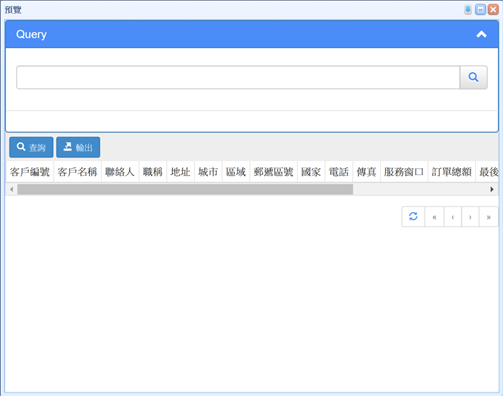Click the 服務窗口 column header
This screenshot has height=396, width=503.
pos(404,172)
